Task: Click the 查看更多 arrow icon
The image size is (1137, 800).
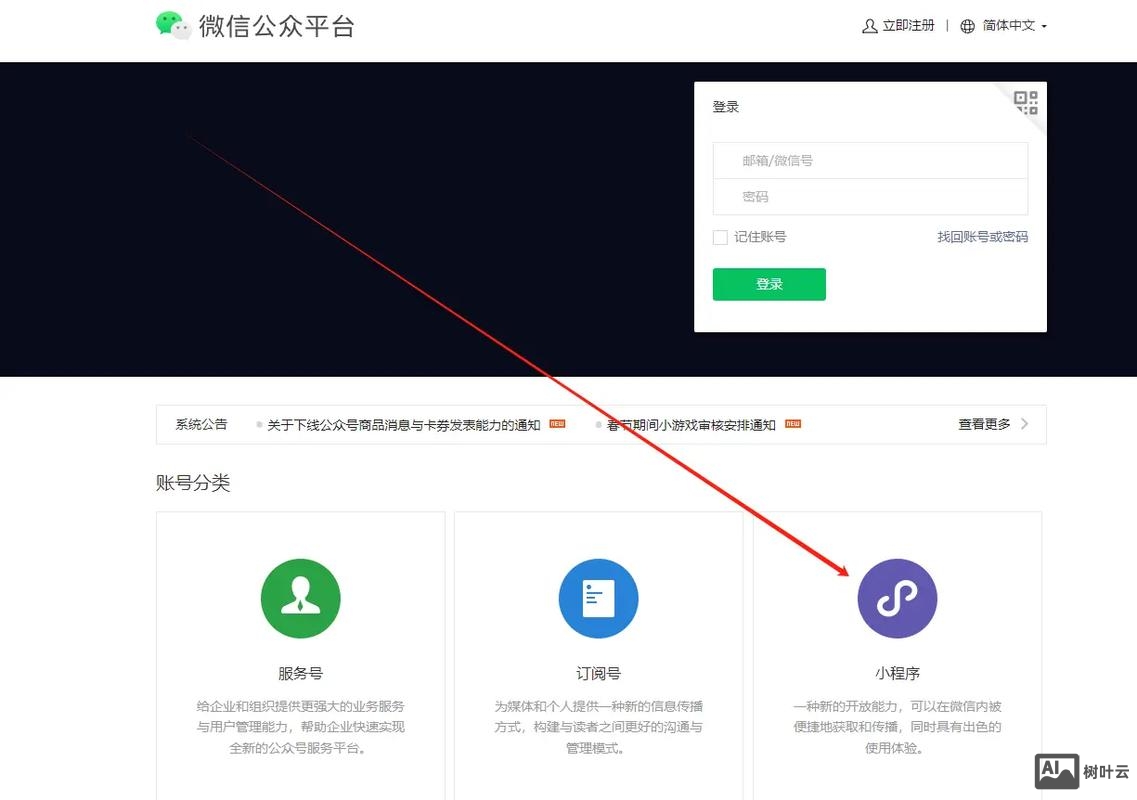Action: coord(1022,423)
